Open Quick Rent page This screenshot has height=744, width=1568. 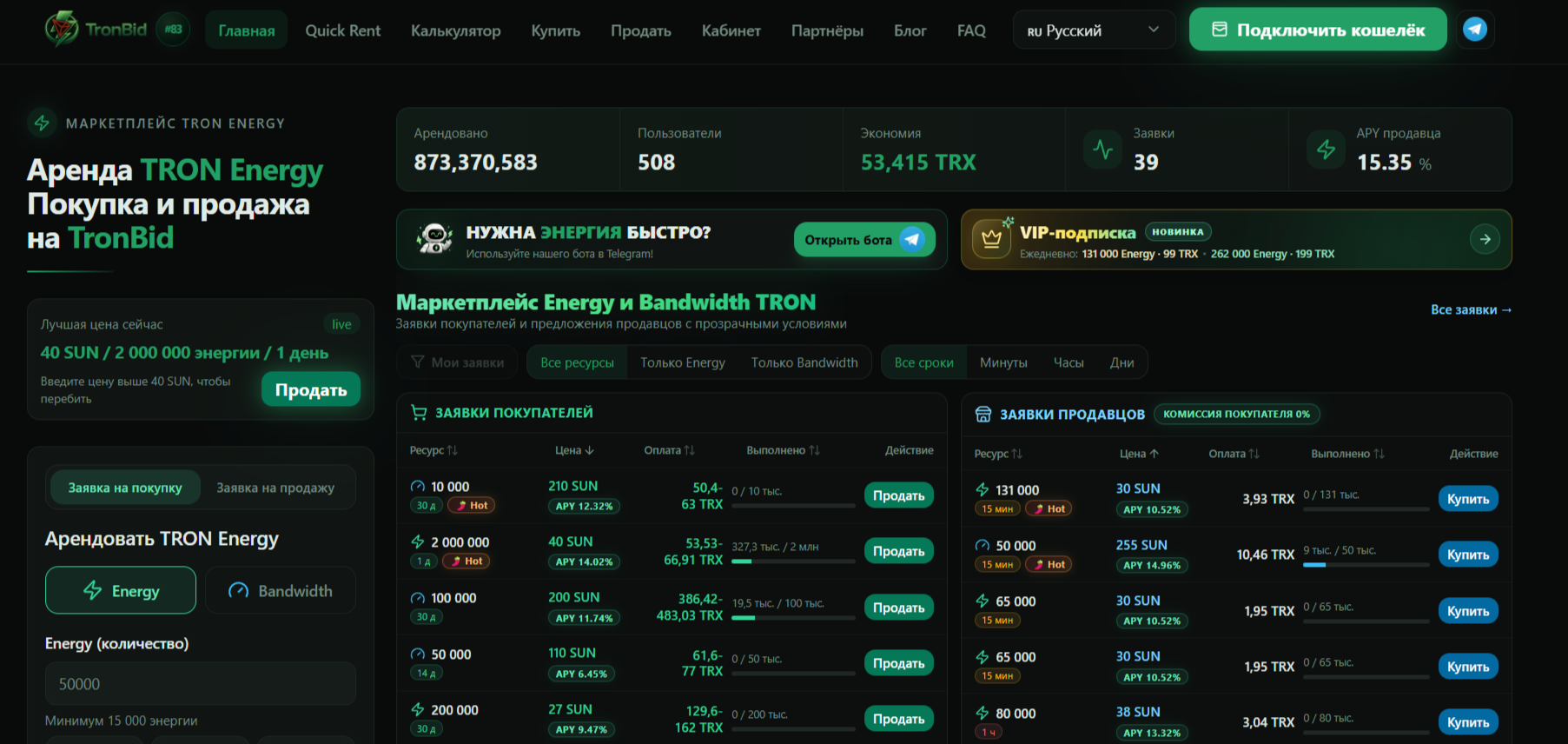(343, 30)
